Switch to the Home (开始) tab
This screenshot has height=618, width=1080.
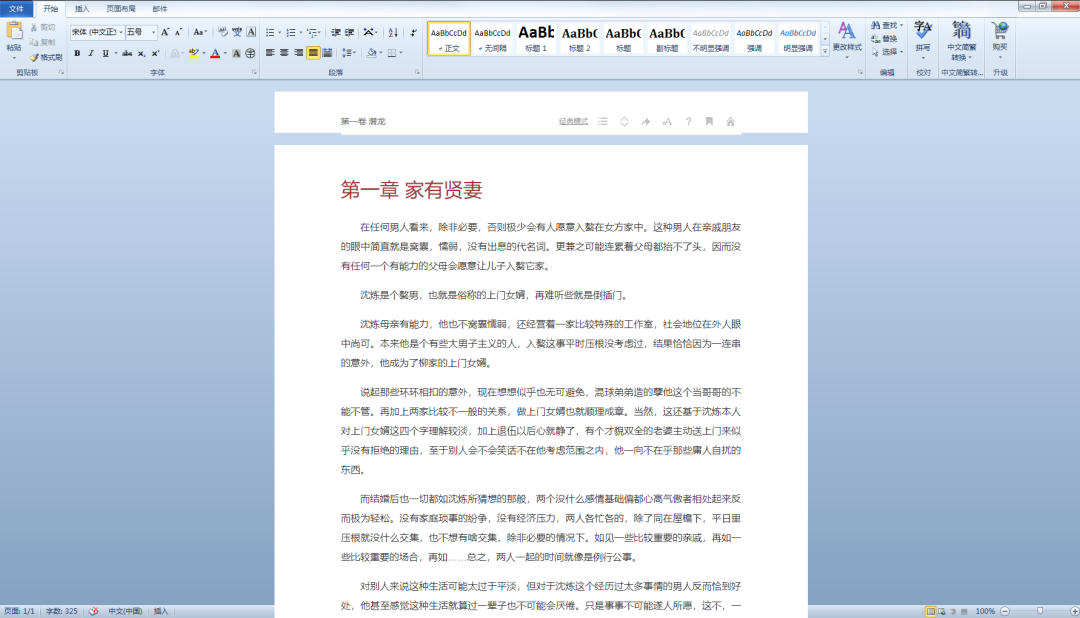pos(51,9)
